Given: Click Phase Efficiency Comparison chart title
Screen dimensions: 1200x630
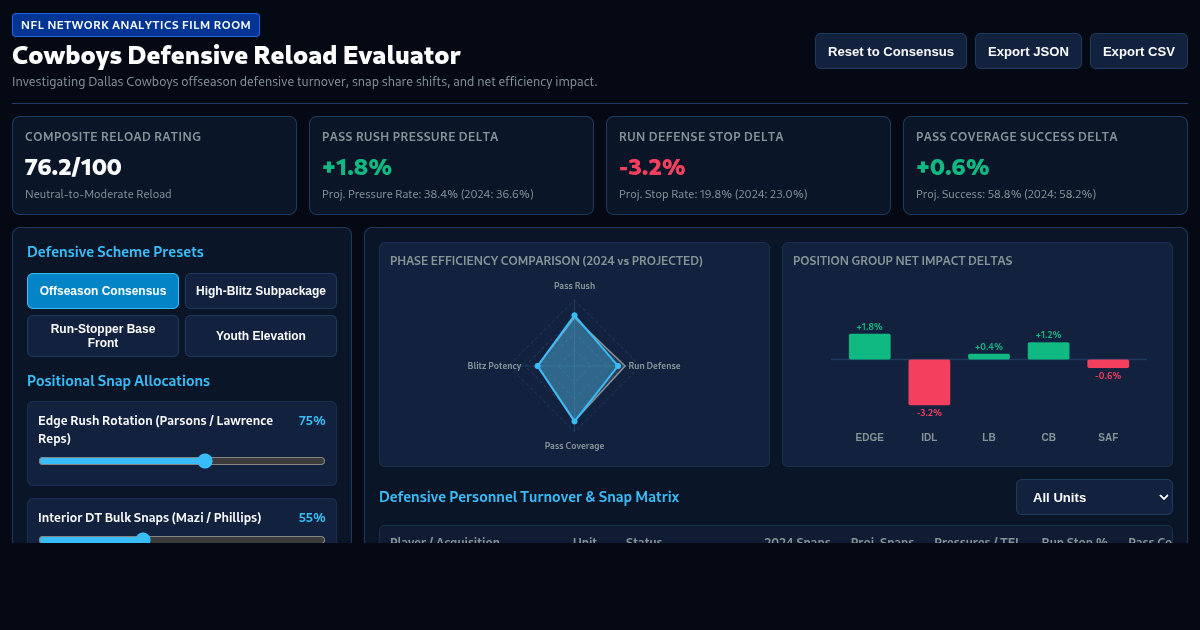Looking at the screenshot, I should tap(546, 261).
